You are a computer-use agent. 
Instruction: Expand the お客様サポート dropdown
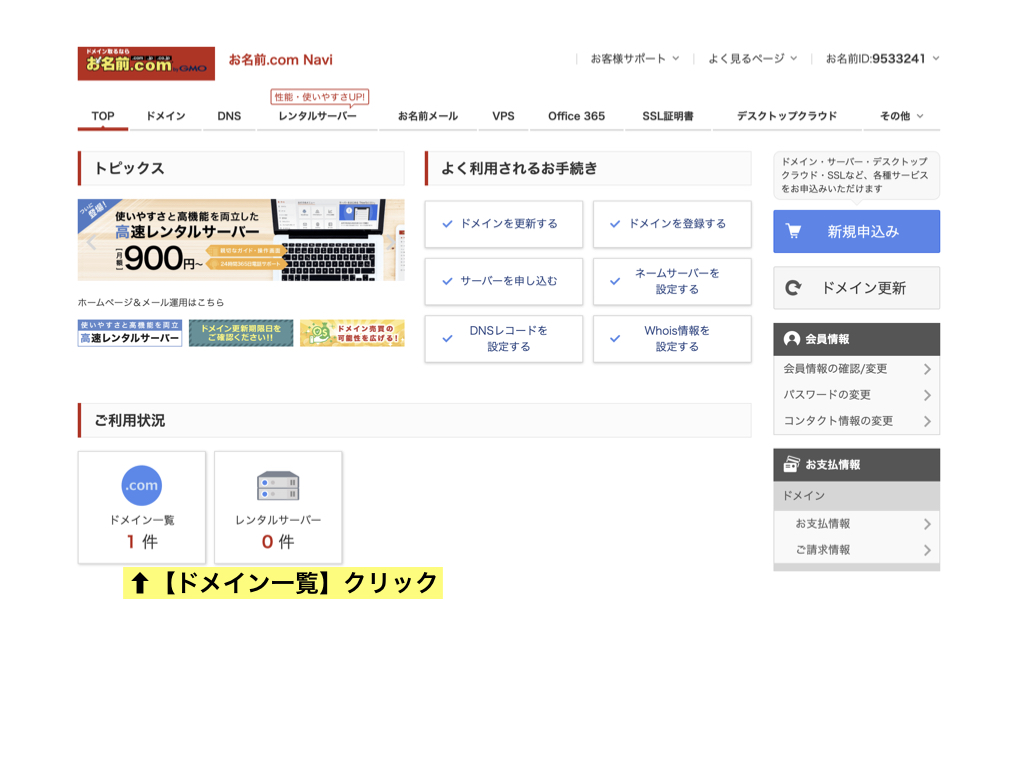[x=635, y=59]
